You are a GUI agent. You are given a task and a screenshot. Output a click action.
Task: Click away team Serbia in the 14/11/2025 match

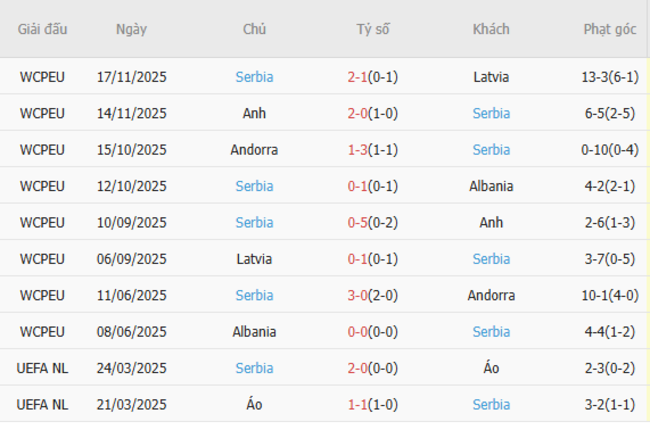491,113
